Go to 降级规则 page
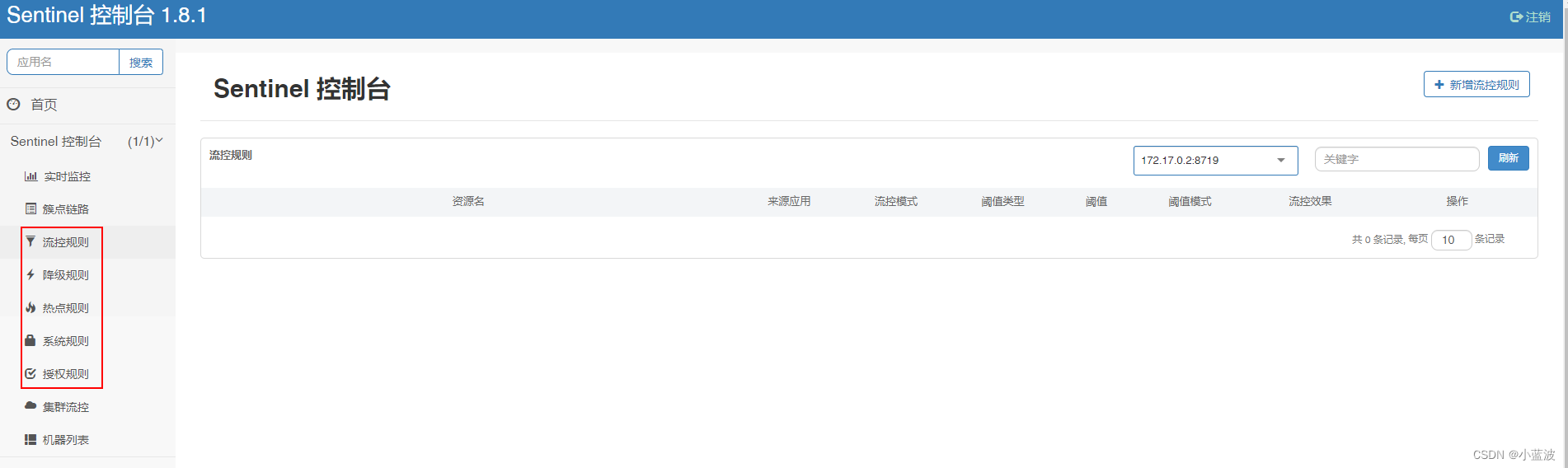The height and width of the screenshot is (468, 1568). pyautogui.click(x=87, y=275)
